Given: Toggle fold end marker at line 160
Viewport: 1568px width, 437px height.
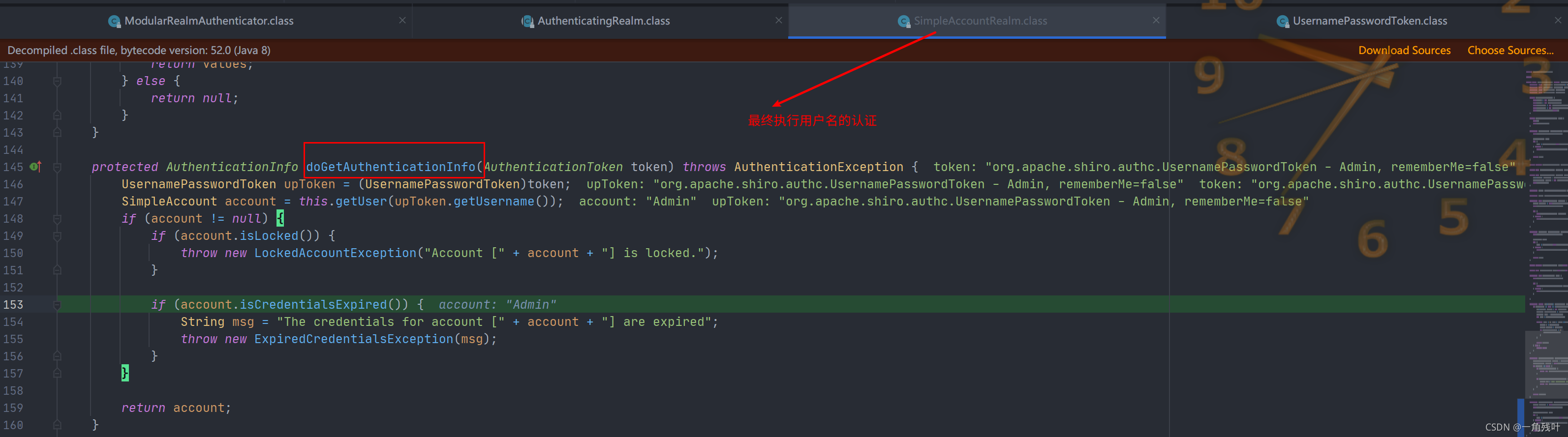Looking at the screenshot, I should 57,425.
